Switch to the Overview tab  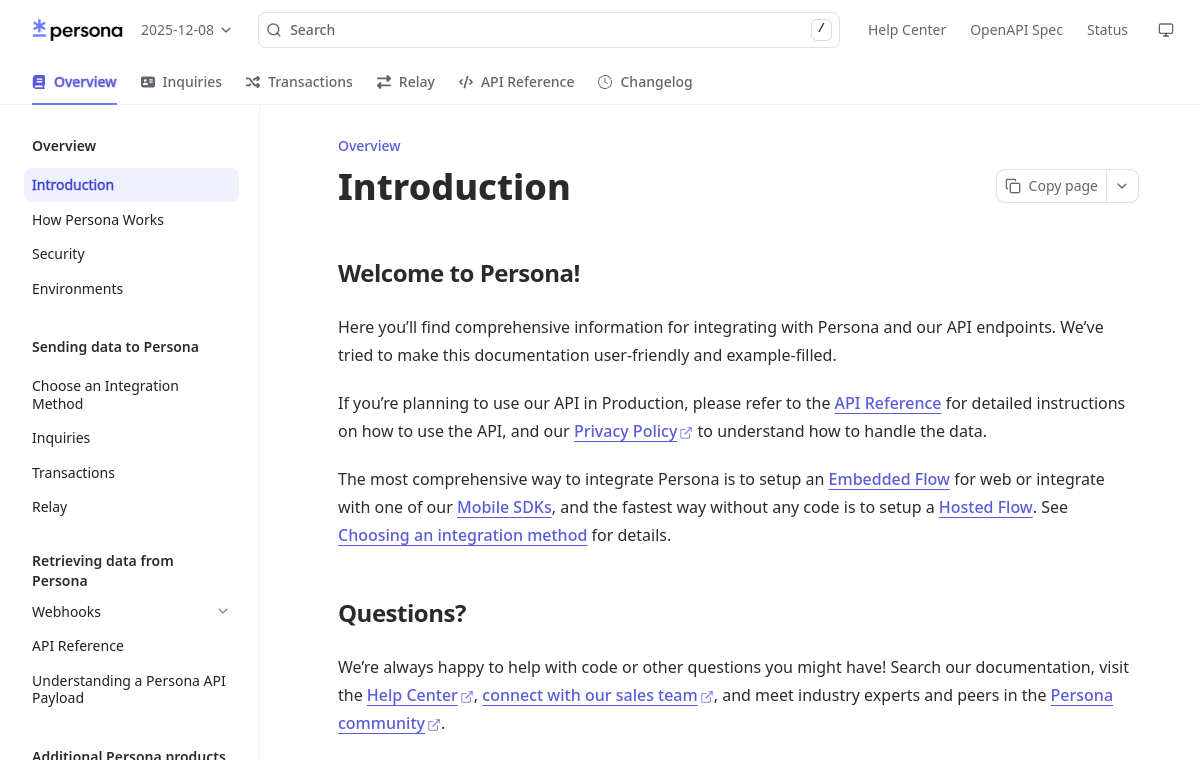pyautogui.click(x=74, y=82)
